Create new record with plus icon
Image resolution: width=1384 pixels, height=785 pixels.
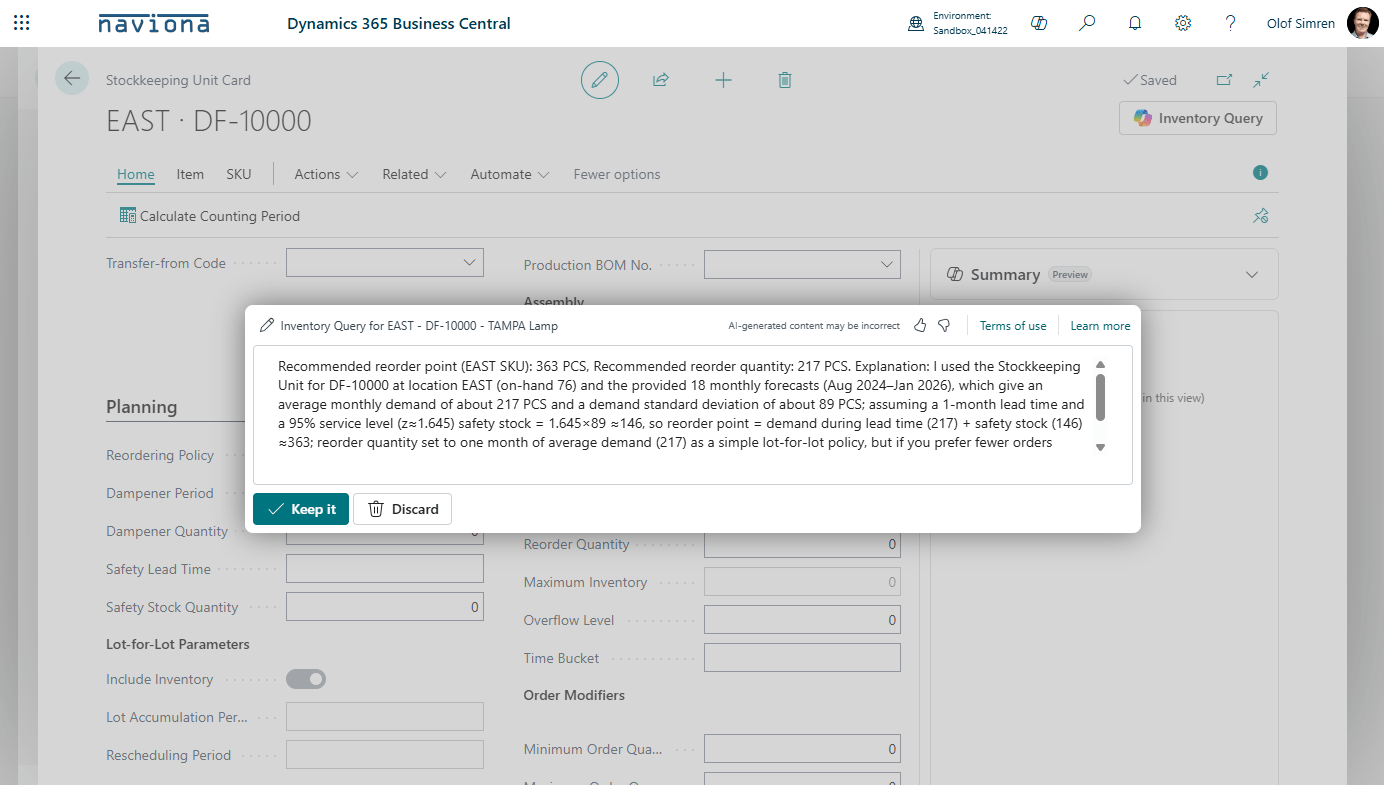tap(723, 80)
